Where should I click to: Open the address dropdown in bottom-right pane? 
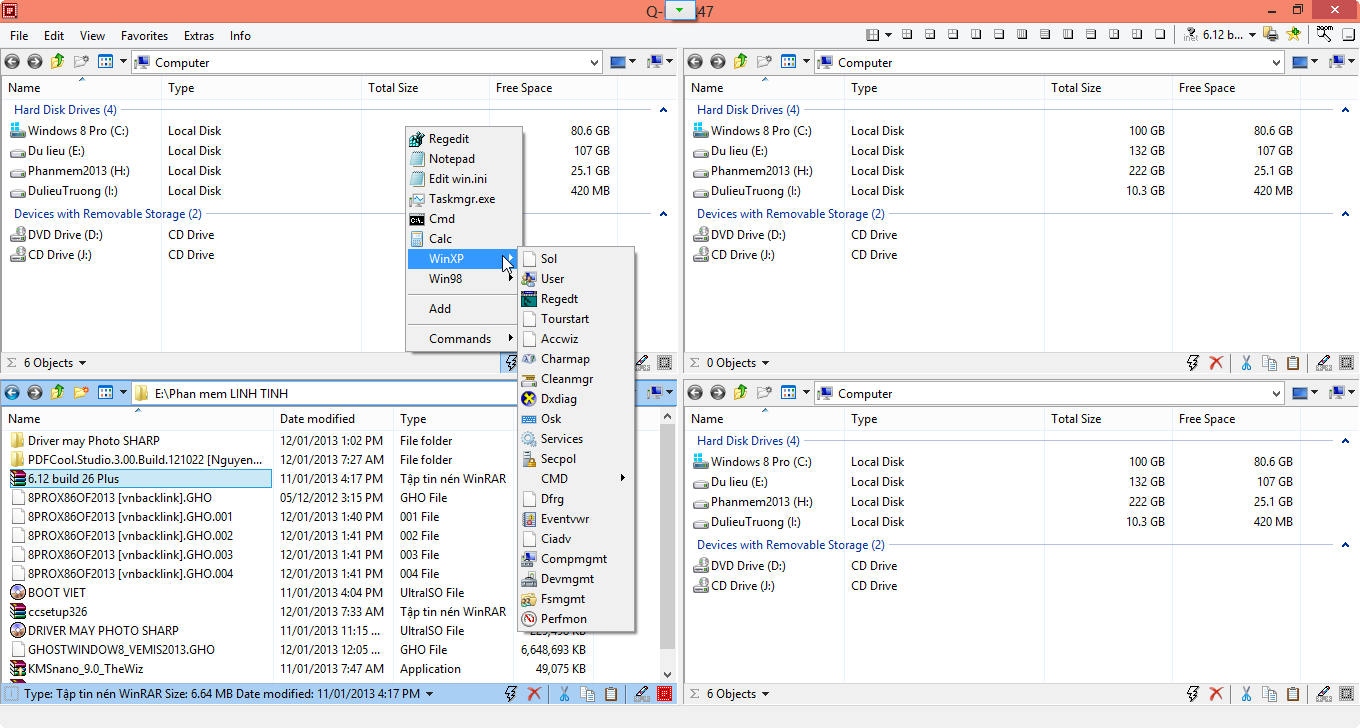[x=1276, y=393]
